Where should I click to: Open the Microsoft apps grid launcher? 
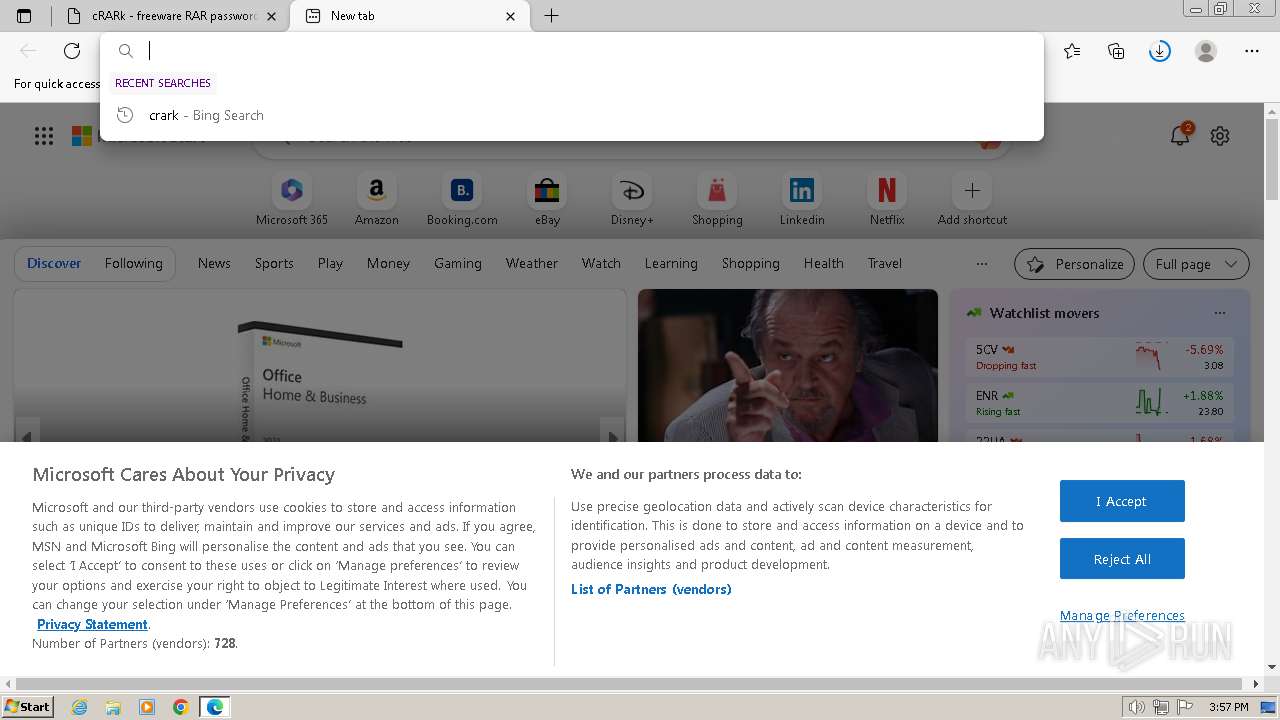click(44, 136)
